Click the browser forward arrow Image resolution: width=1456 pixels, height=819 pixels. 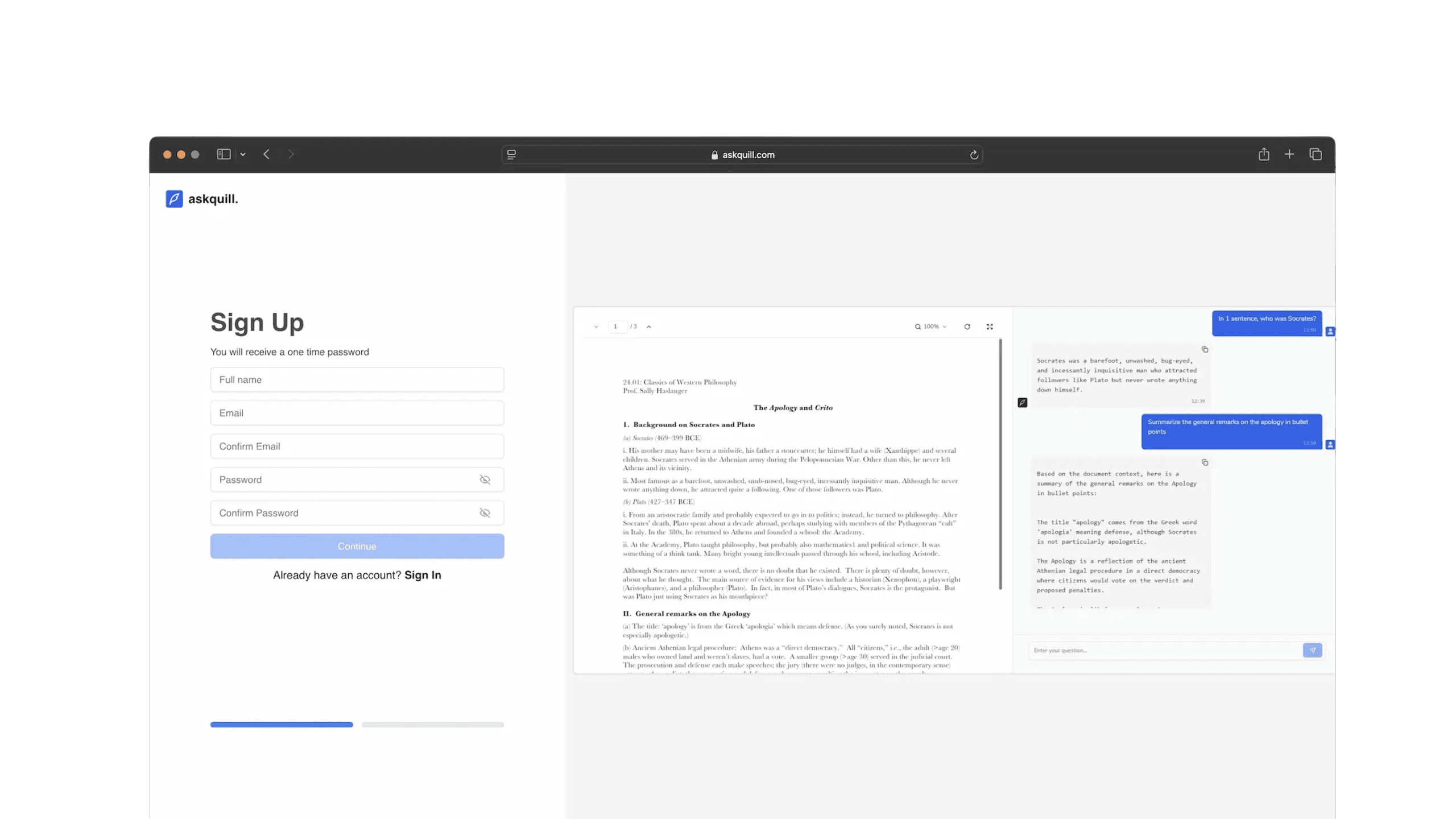(291, 154)
